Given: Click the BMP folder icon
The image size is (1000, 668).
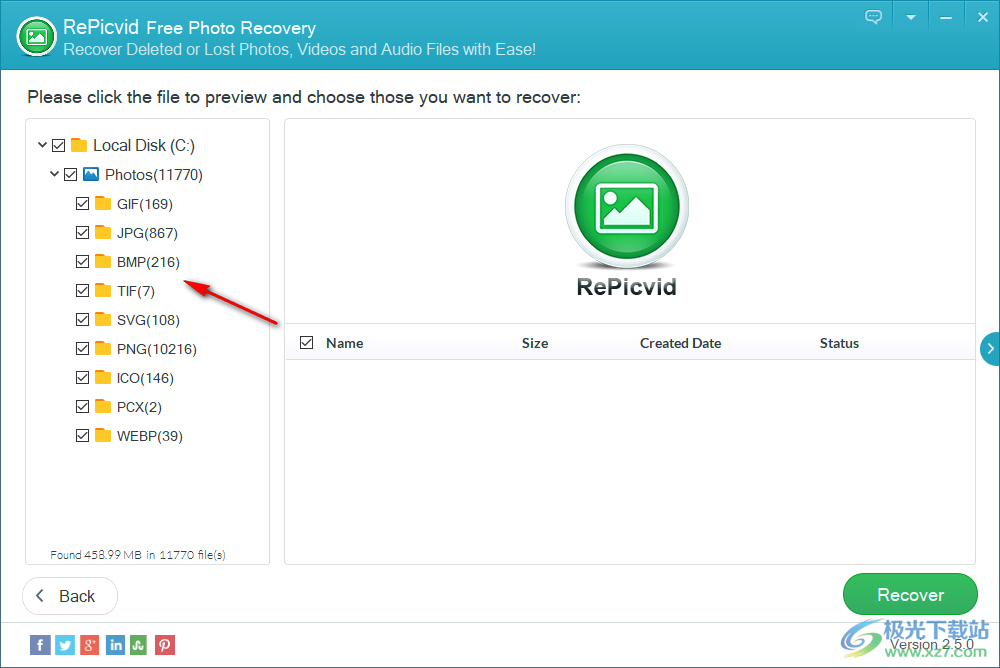Looking at the screenshot, I should tap(103, 261).
